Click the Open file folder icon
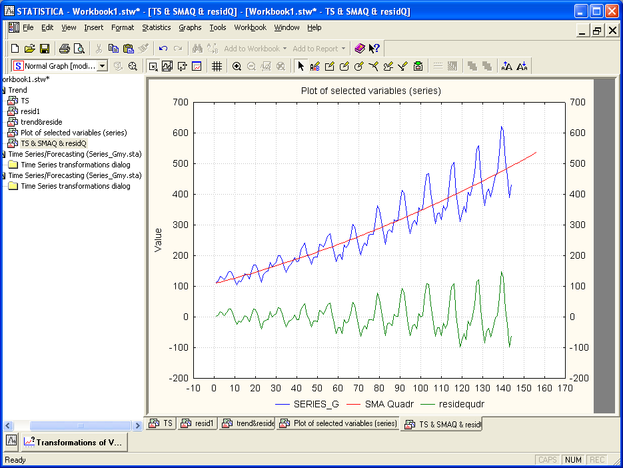This screenshot has height=468, width=623. [x=30, y=48]
